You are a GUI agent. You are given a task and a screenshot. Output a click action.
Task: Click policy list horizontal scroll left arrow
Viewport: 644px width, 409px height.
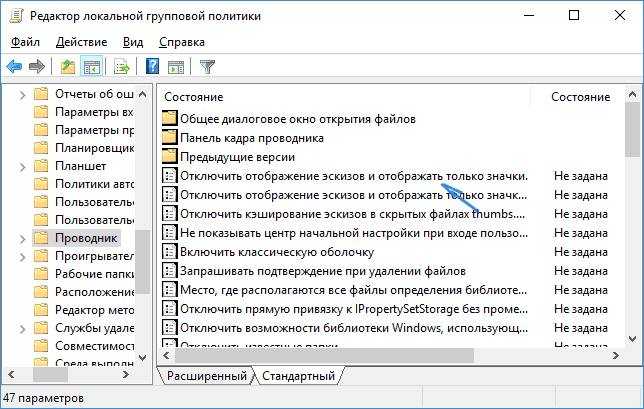click(x=166, y=355)
